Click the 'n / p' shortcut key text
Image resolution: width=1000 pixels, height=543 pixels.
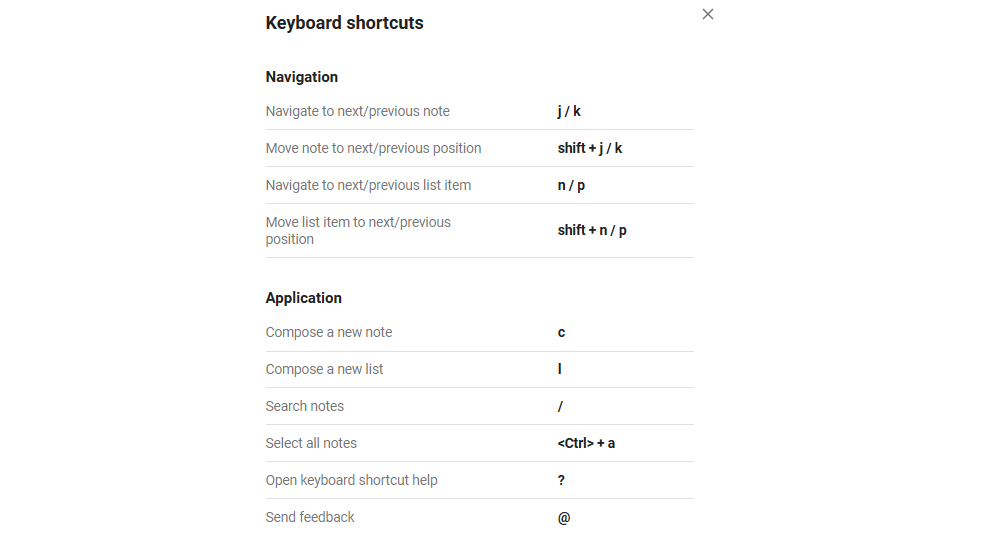571,185
